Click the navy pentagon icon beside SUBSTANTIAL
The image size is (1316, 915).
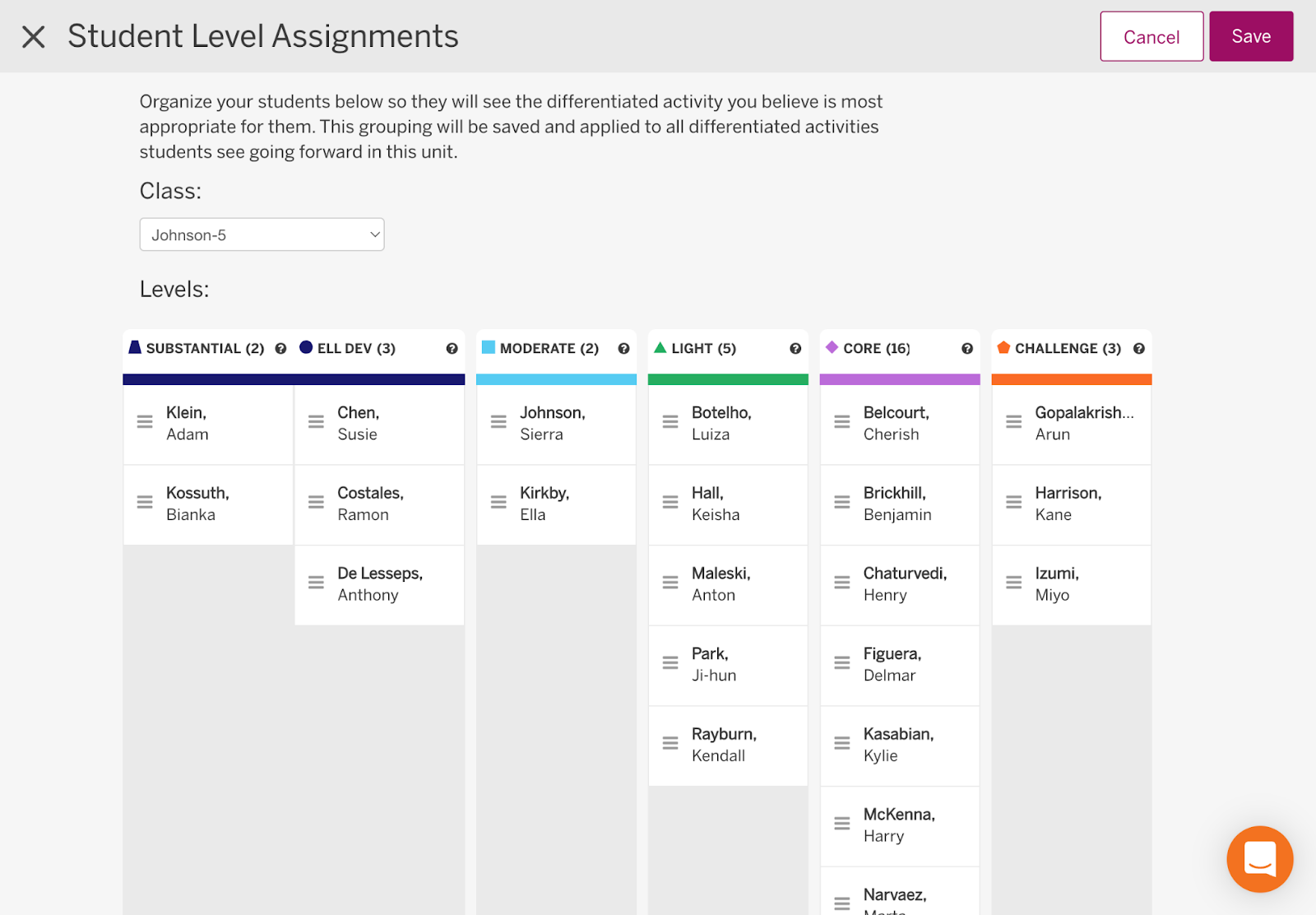coord(135,347)
